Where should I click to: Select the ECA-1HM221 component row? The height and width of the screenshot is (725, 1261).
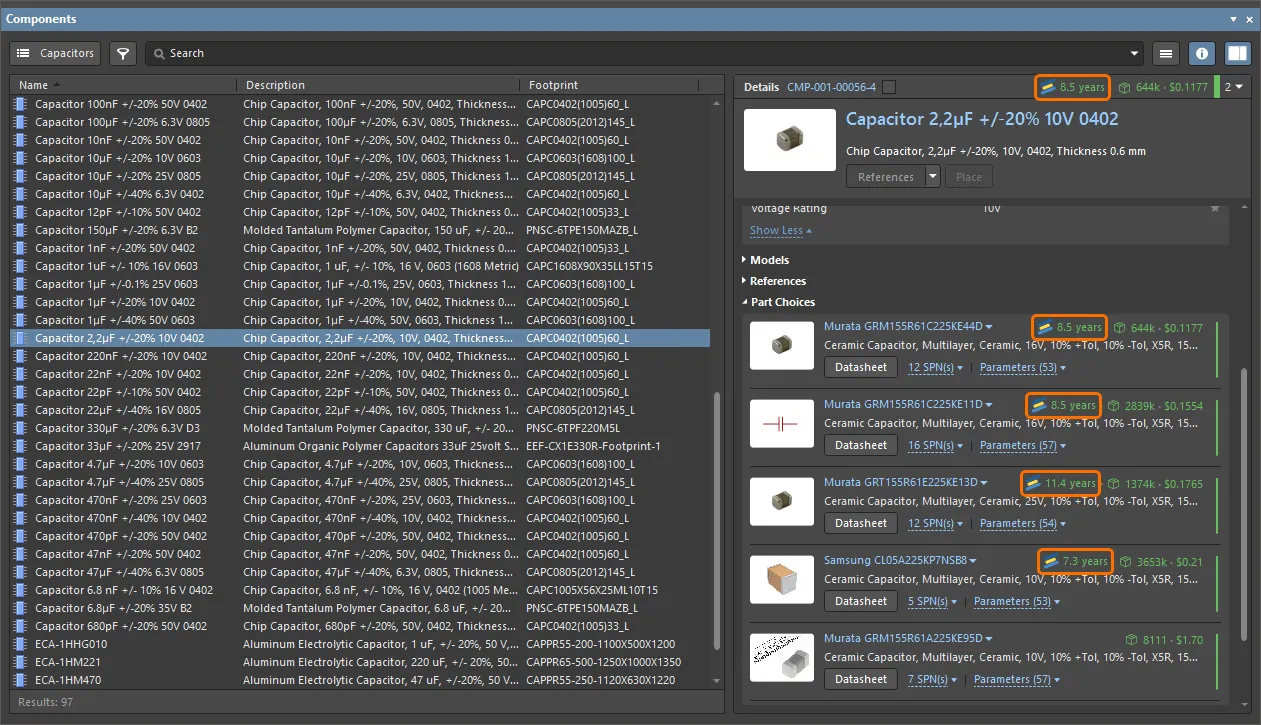coord(71,662)
